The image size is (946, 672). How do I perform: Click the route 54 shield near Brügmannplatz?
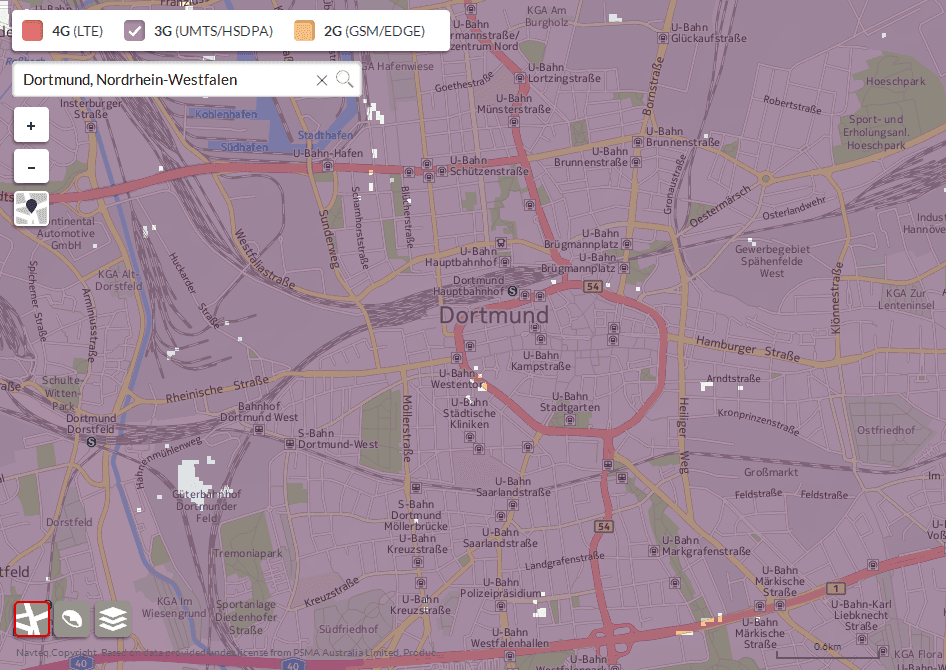(x=593, y=287)
